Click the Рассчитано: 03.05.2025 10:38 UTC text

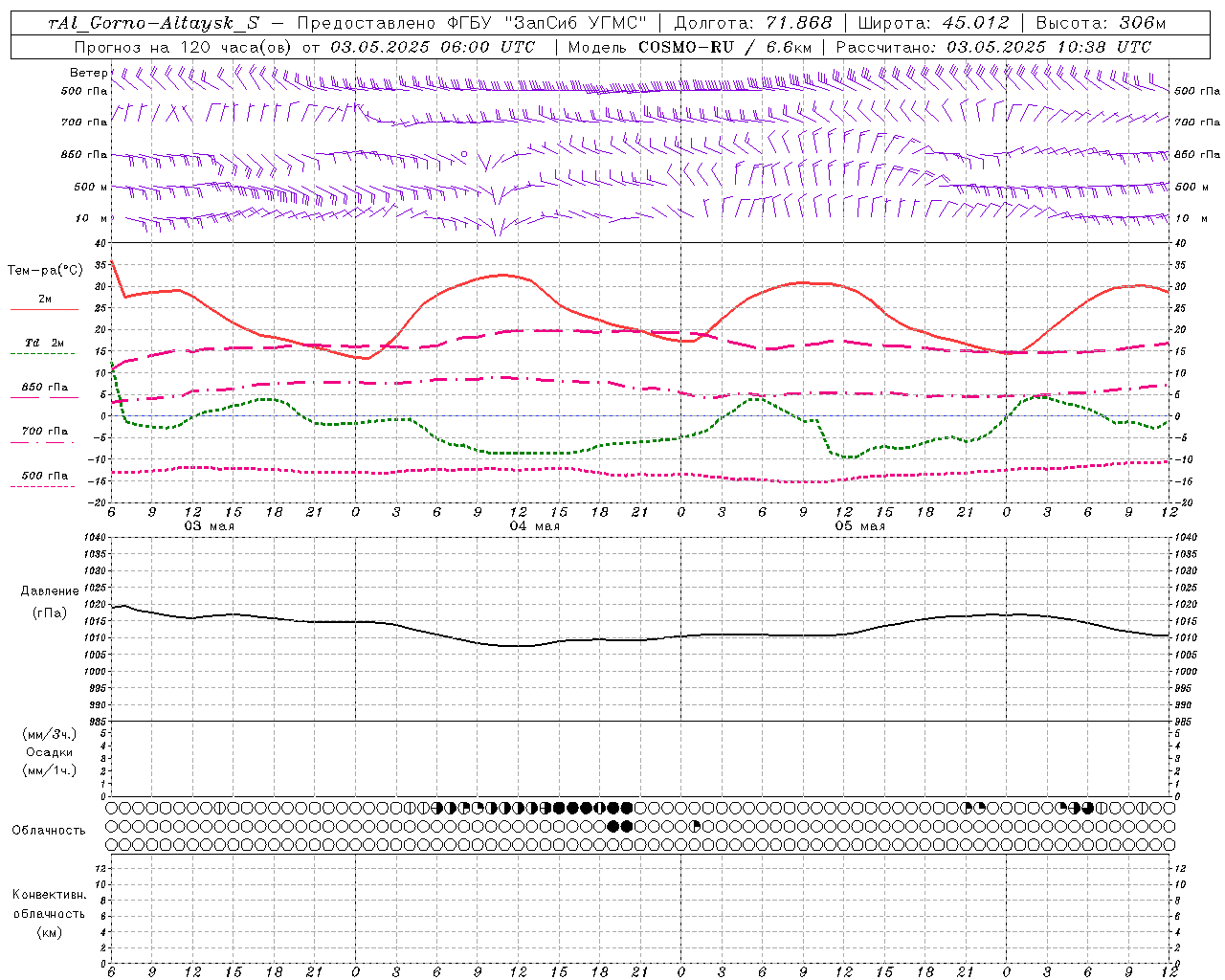[993, 47]
